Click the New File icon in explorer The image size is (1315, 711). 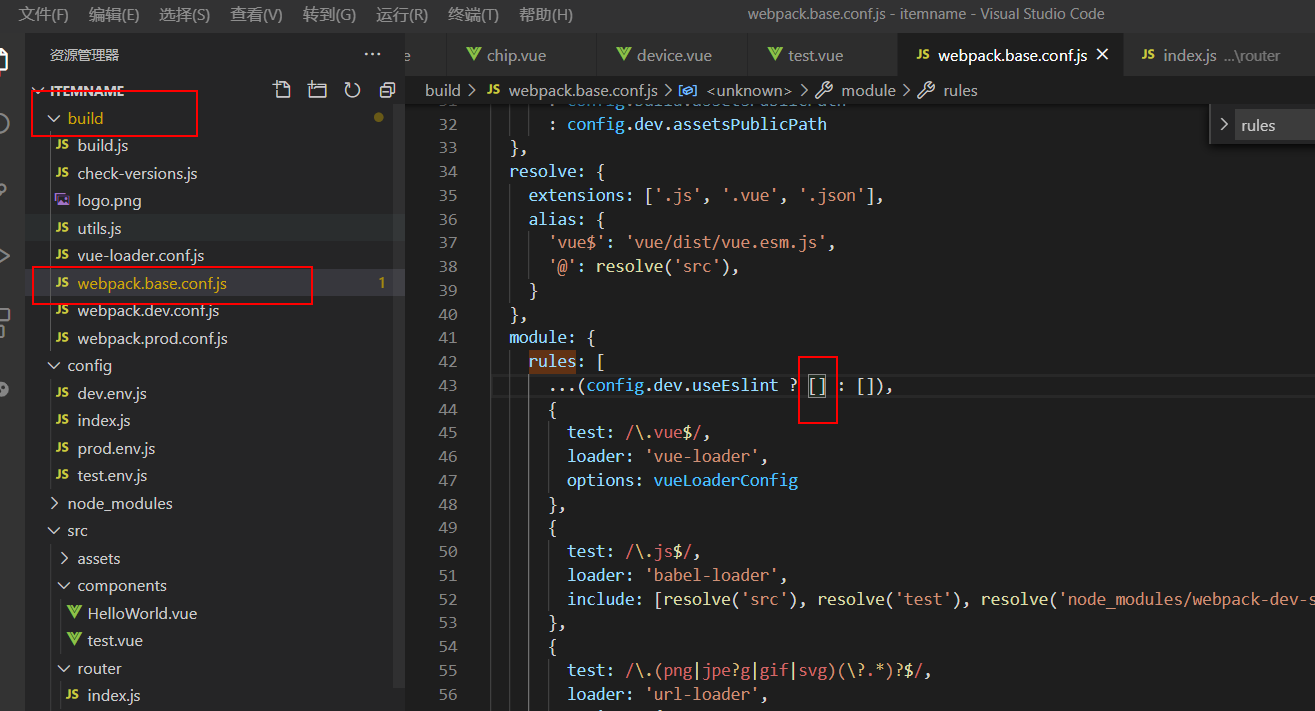coord(282,90)
